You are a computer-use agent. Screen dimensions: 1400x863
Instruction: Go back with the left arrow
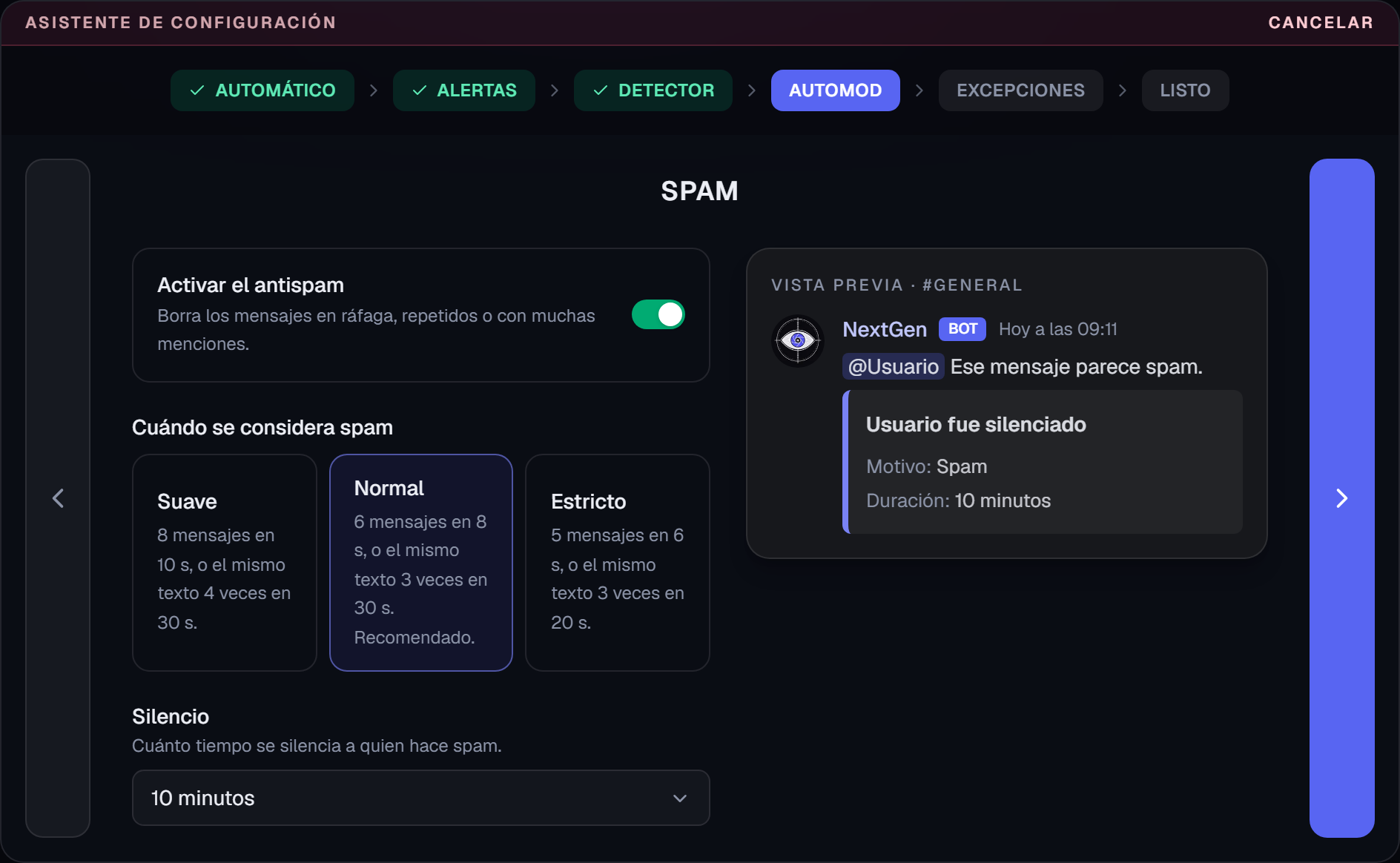(58, 498)
